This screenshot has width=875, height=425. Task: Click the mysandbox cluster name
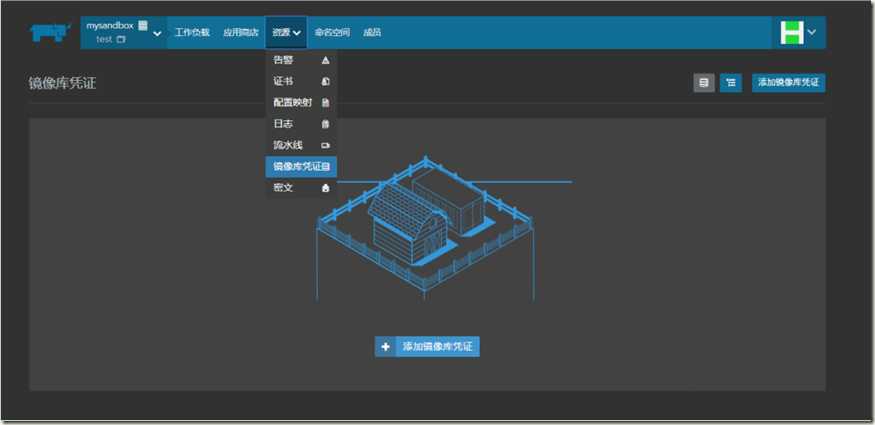(110, 26)
